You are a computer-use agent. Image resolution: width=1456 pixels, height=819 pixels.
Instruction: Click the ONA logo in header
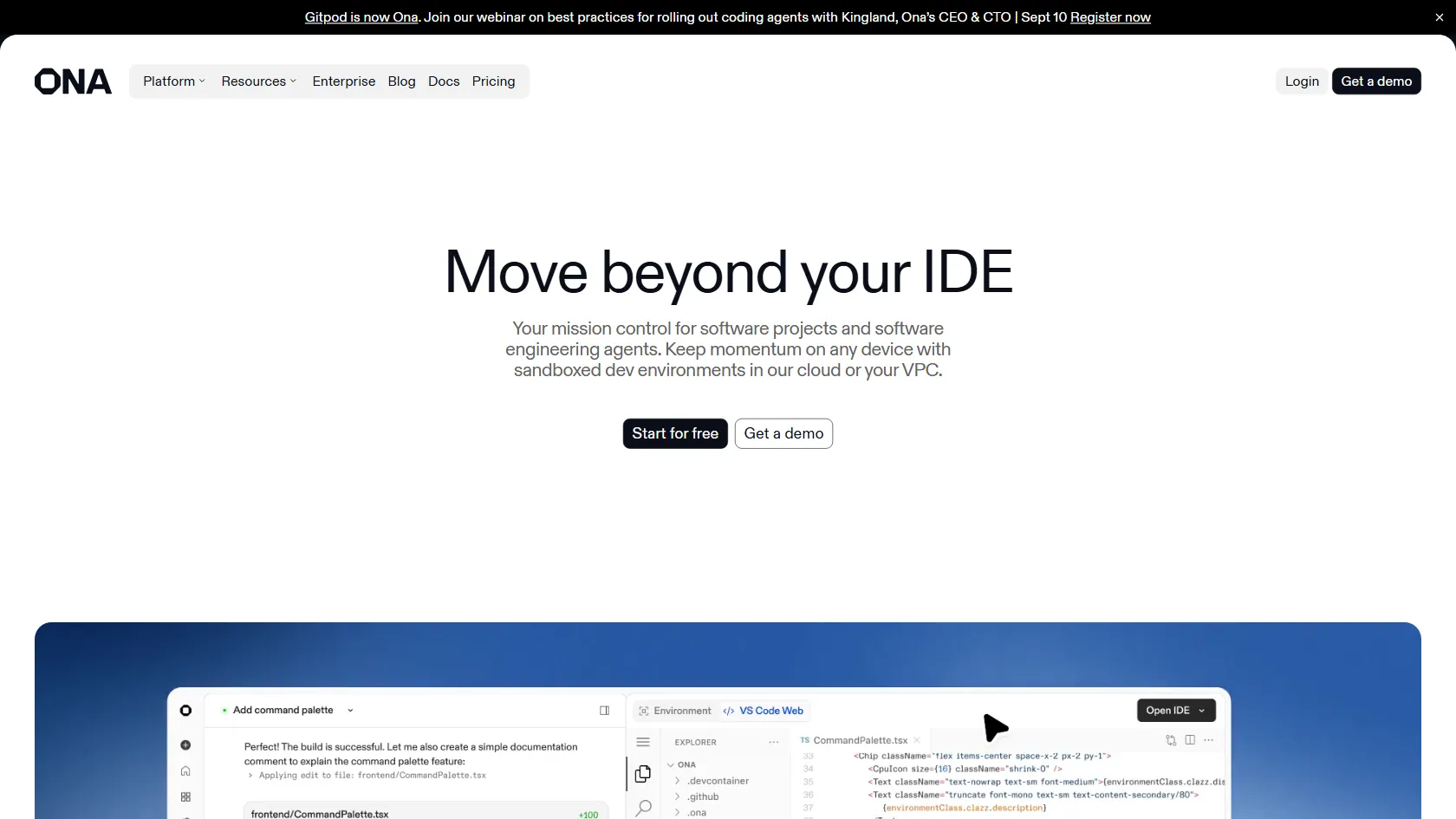click(x=73, y=81)
